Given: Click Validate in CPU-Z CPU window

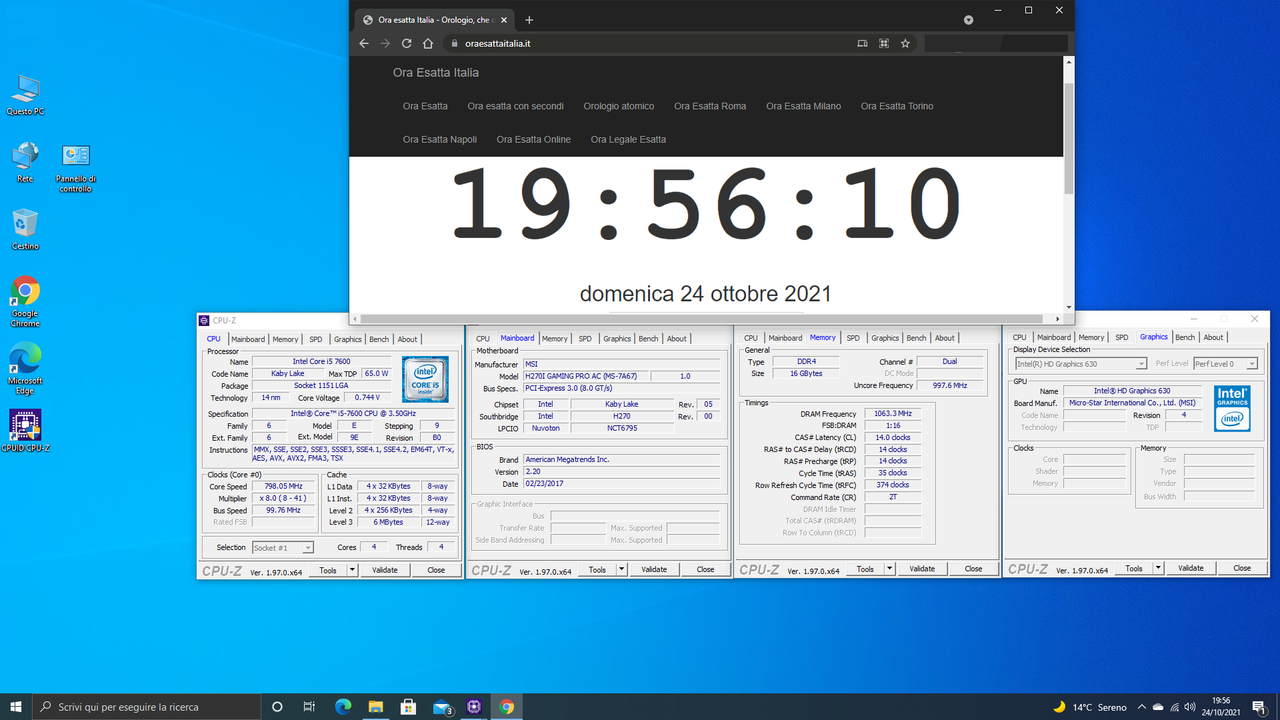Looking at the screenshot, I should (385, 570).
